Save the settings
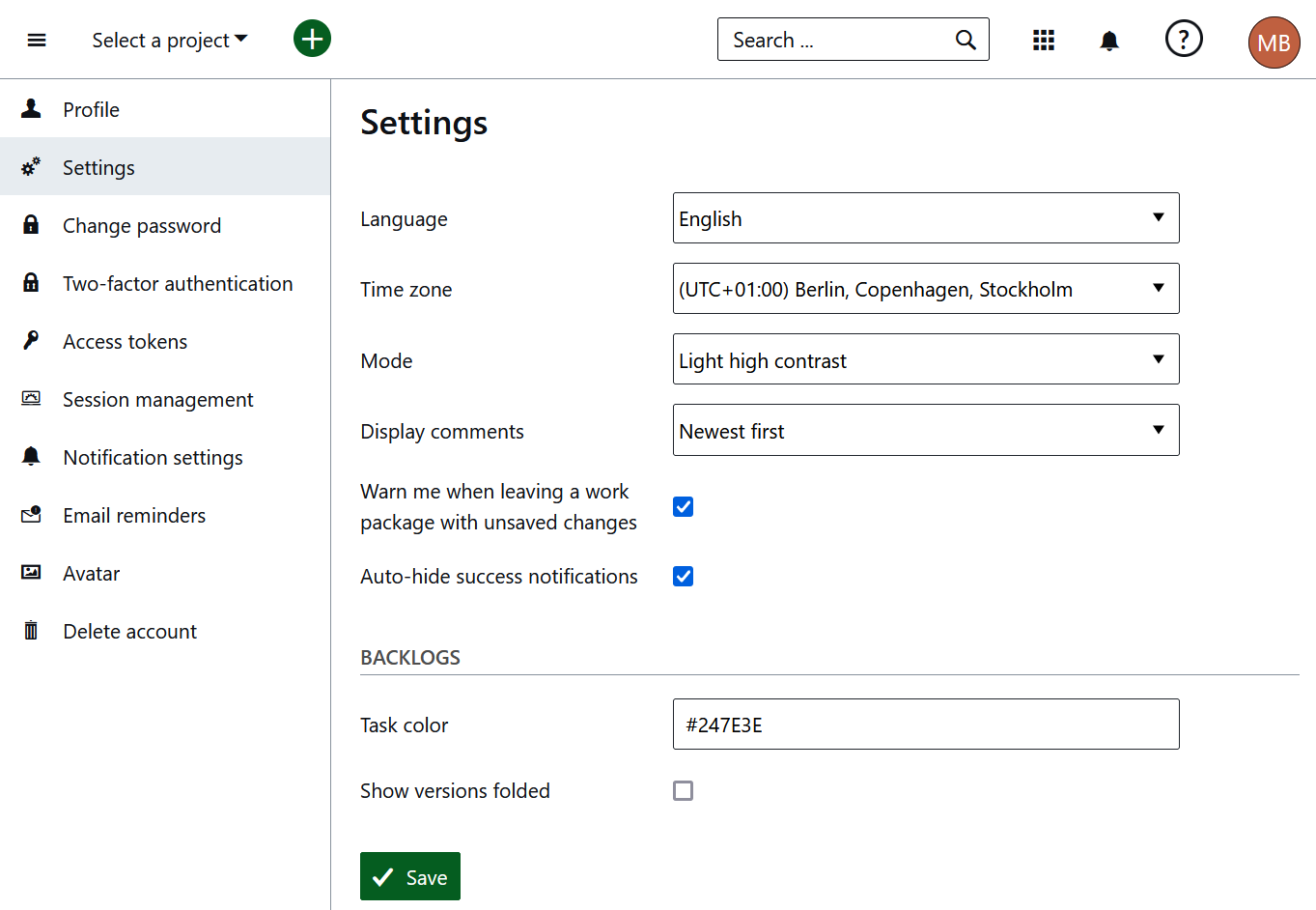1316x910 pixels. click(410, 876)
